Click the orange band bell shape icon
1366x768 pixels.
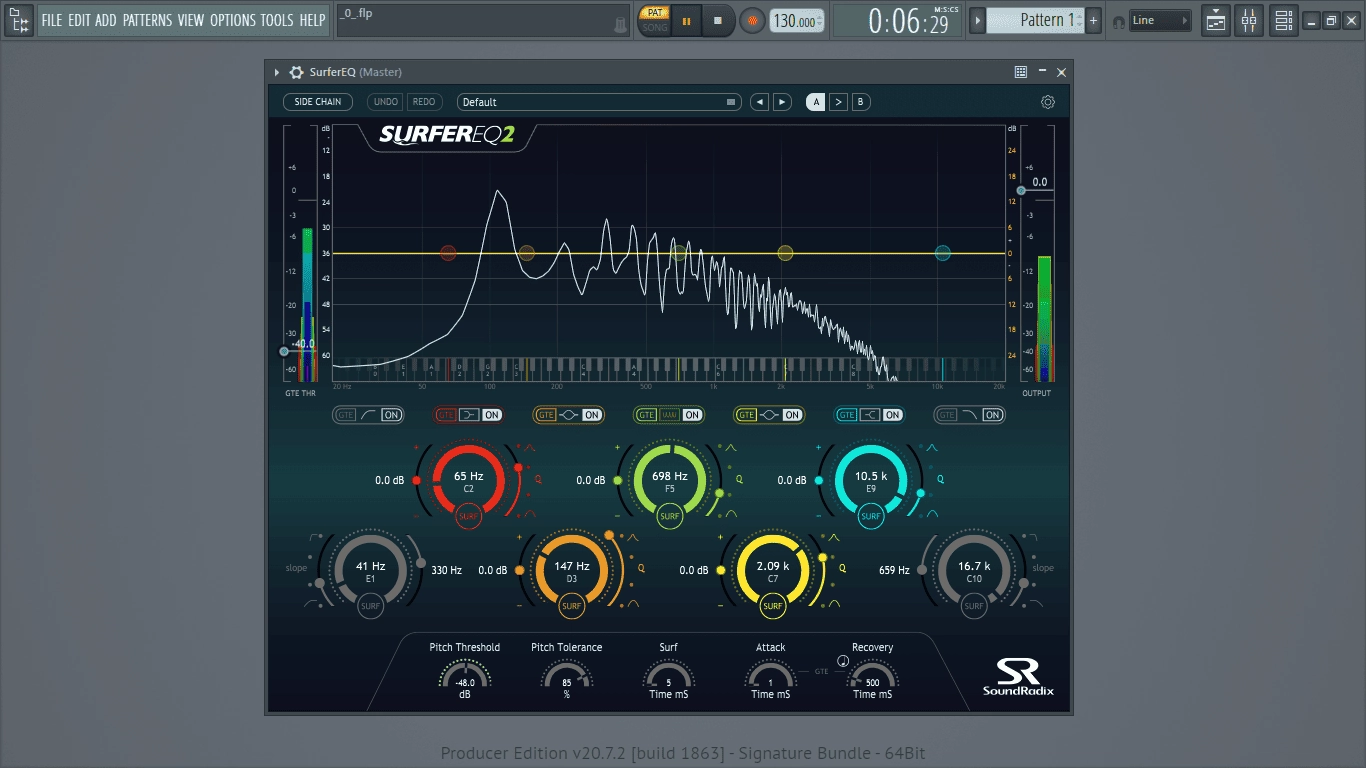[x=569, y=415]
